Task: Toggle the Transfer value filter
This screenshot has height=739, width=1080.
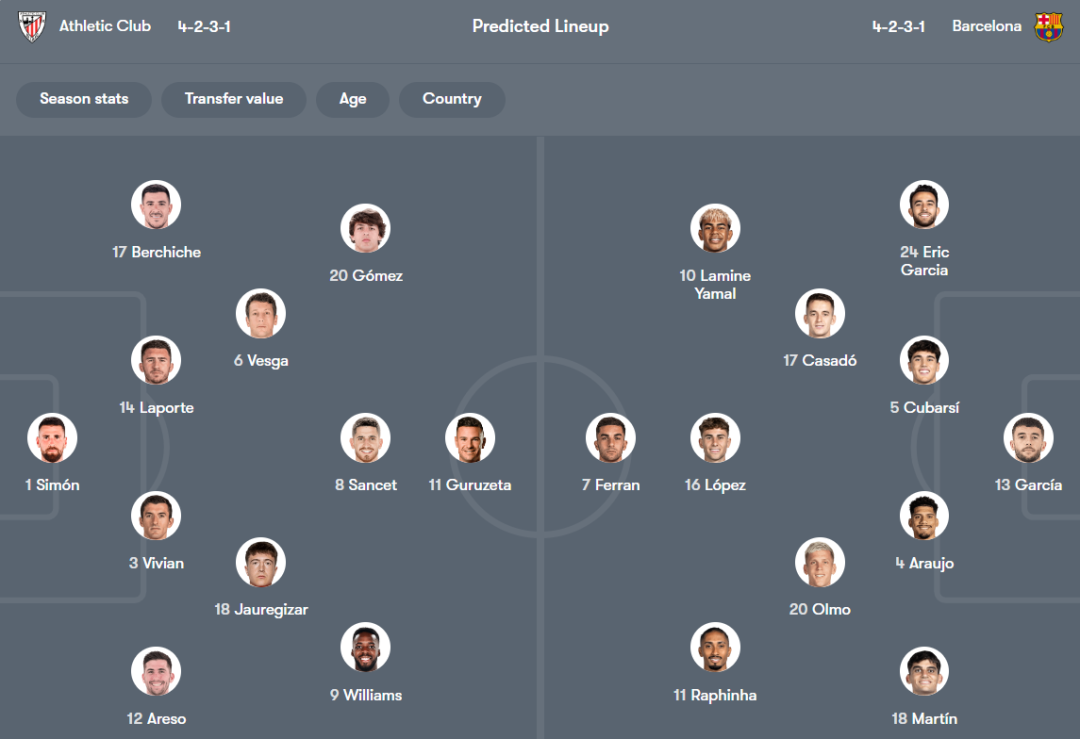Action: click(234, 99)
